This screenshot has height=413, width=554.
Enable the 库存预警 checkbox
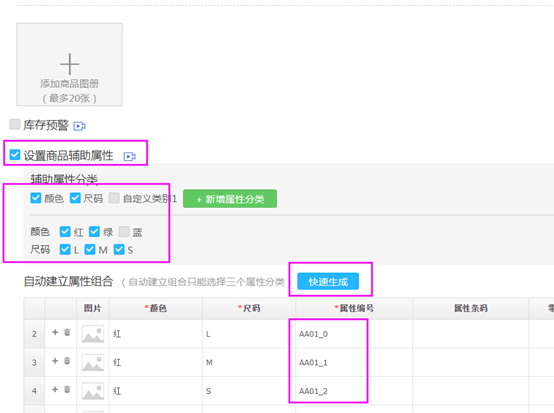(14, 124)
